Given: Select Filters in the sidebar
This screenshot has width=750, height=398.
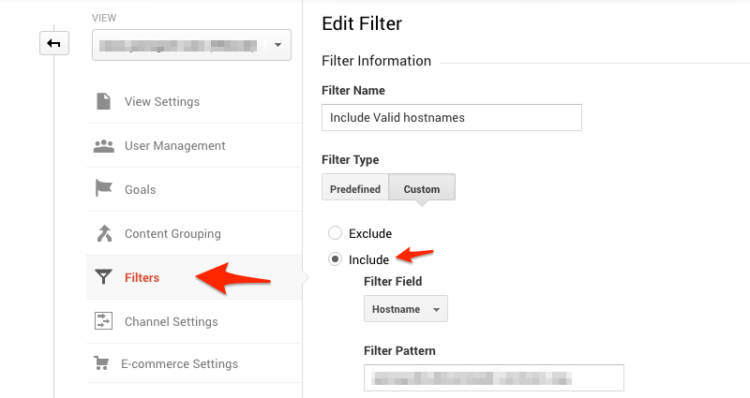Looking at the screenshot, I should 142,278.
